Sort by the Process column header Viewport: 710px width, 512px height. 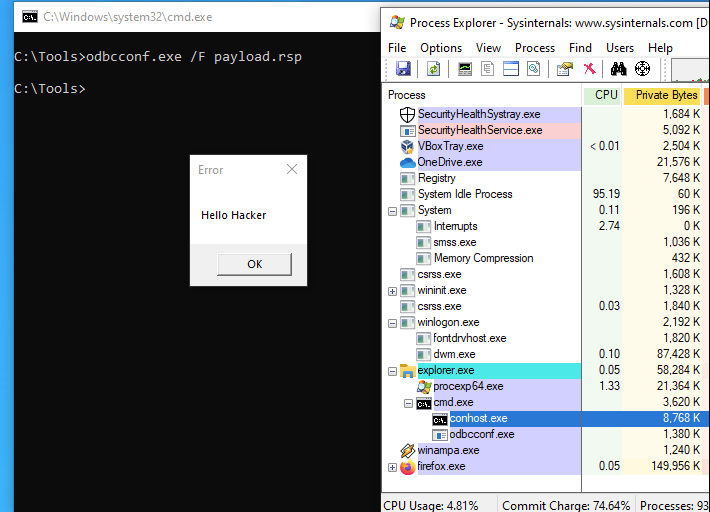(482, 95)
